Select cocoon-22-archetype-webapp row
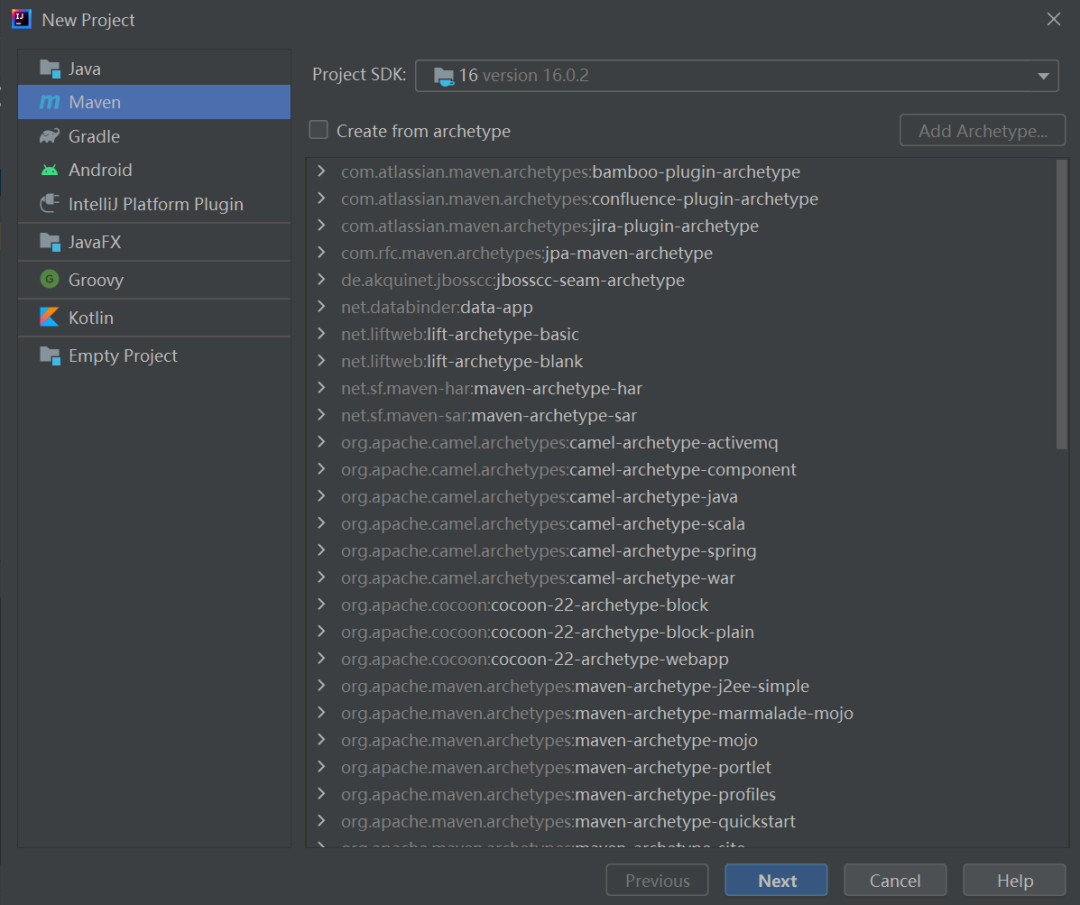This screenshot has width=1080, height=905. point(681,659)
